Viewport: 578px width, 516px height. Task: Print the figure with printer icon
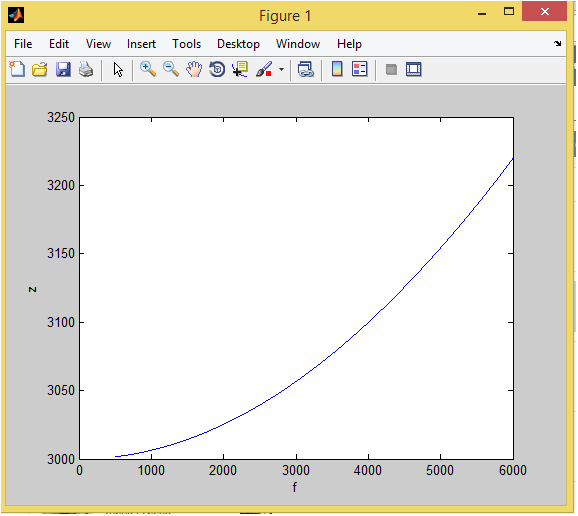tap(86, 69)
